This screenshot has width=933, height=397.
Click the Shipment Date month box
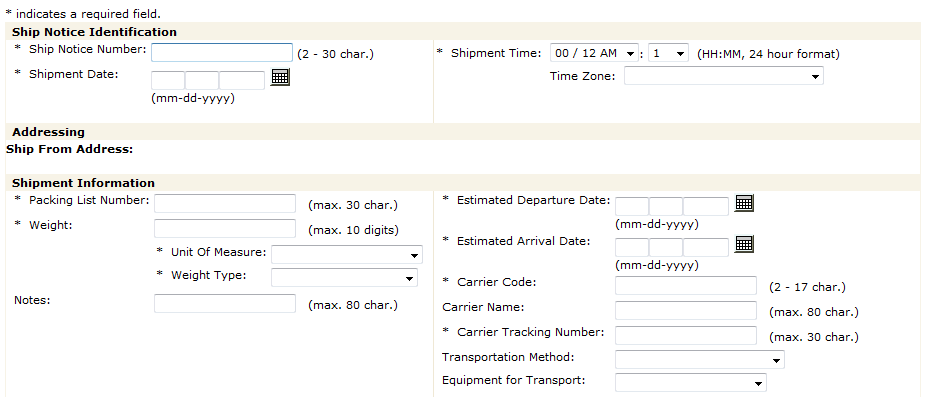coord(168,80)
